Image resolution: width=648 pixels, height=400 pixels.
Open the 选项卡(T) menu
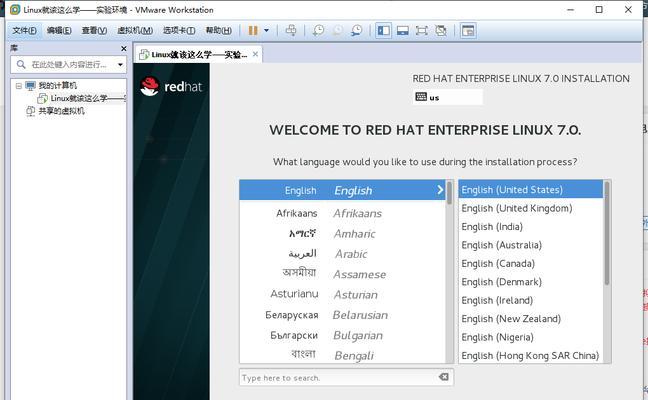(179, 31)
